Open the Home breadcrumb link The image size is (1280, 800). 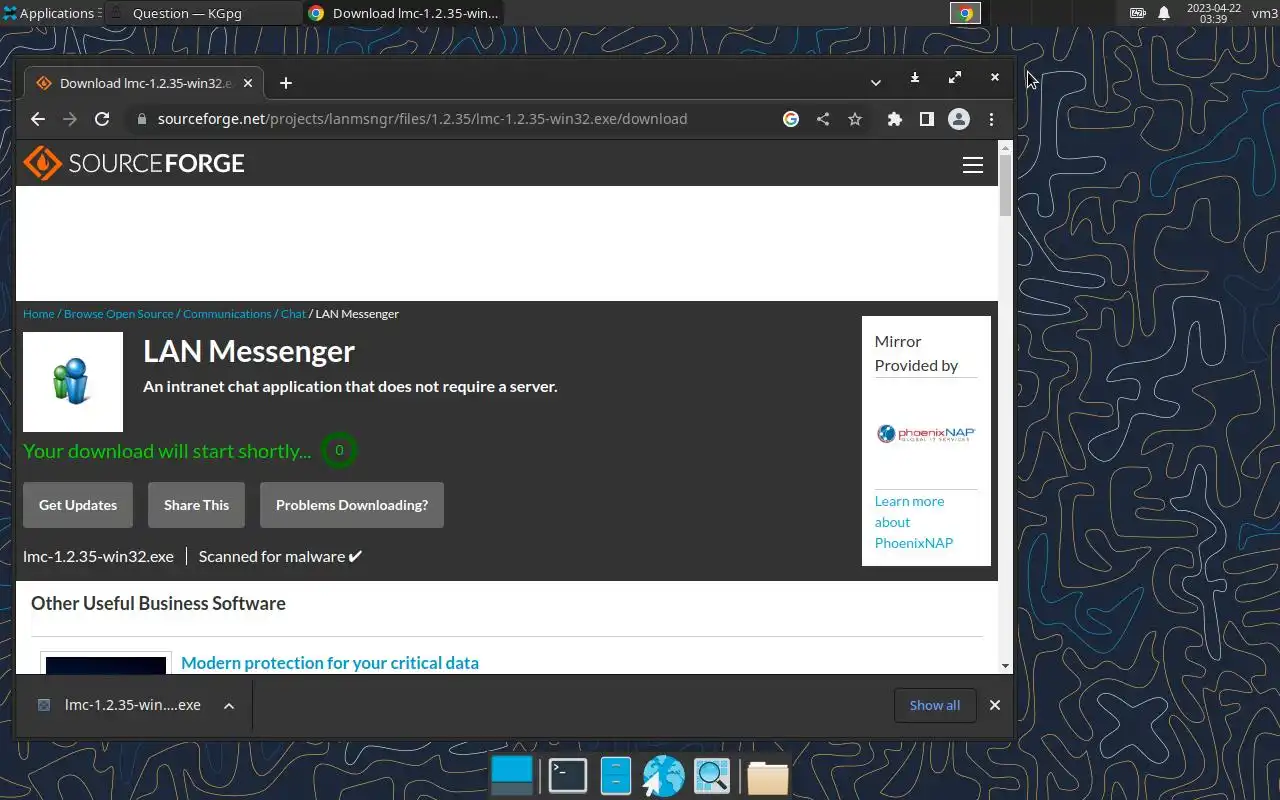pos(39,314)
